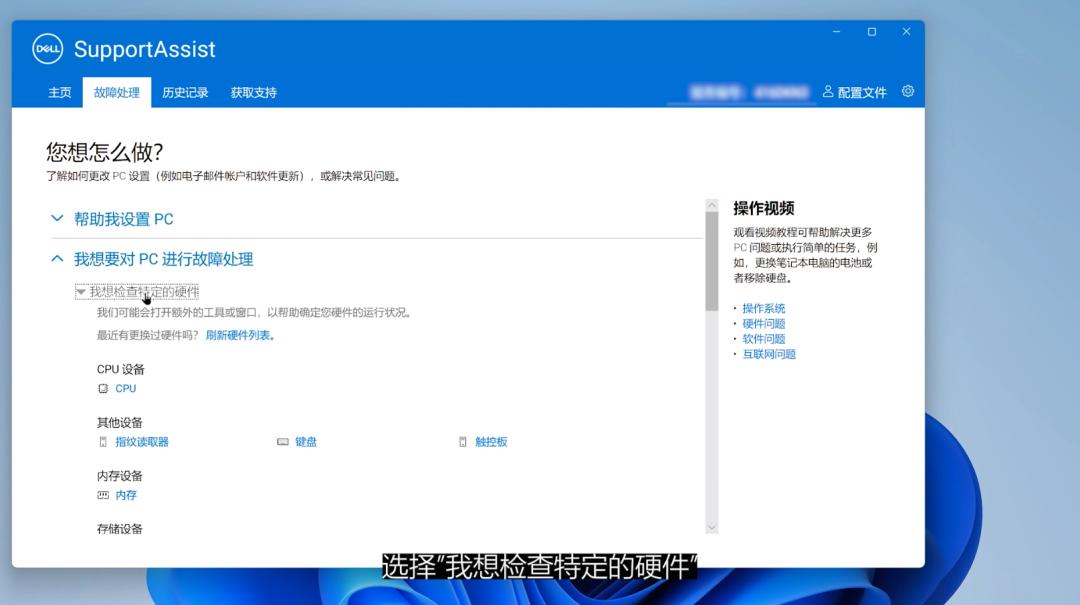Click the fingerprint reader icon

coord(104,441)
